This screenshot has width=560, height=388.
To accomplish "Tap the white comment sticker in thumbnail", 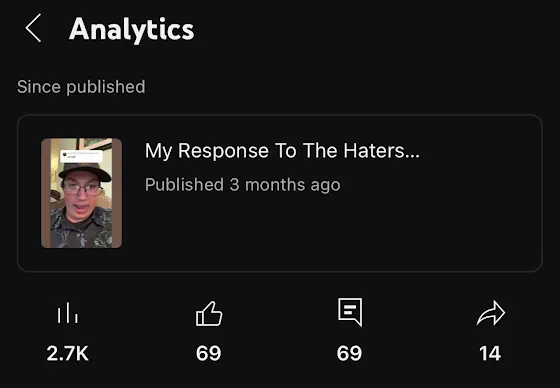I will [81, 156].
